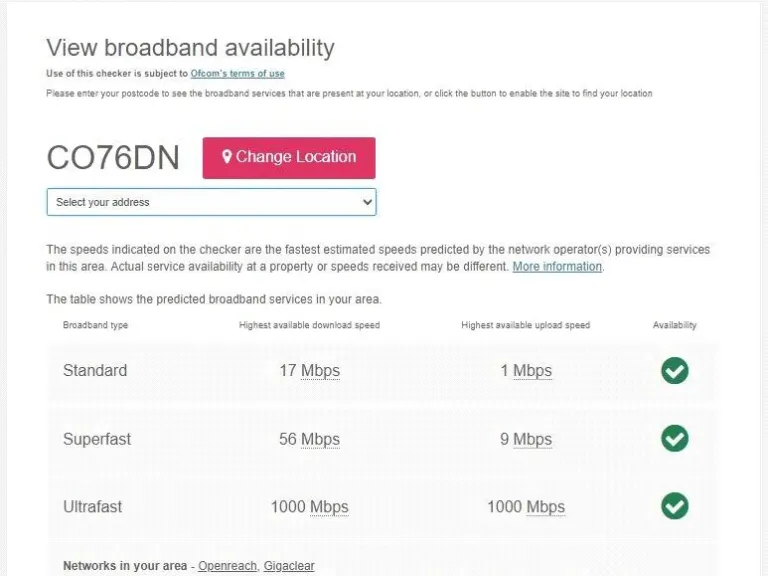Screen dimensions: 768x576
Task: Click Mbps in Ultrafast 1000 upload speed
Action: (545, 507)
